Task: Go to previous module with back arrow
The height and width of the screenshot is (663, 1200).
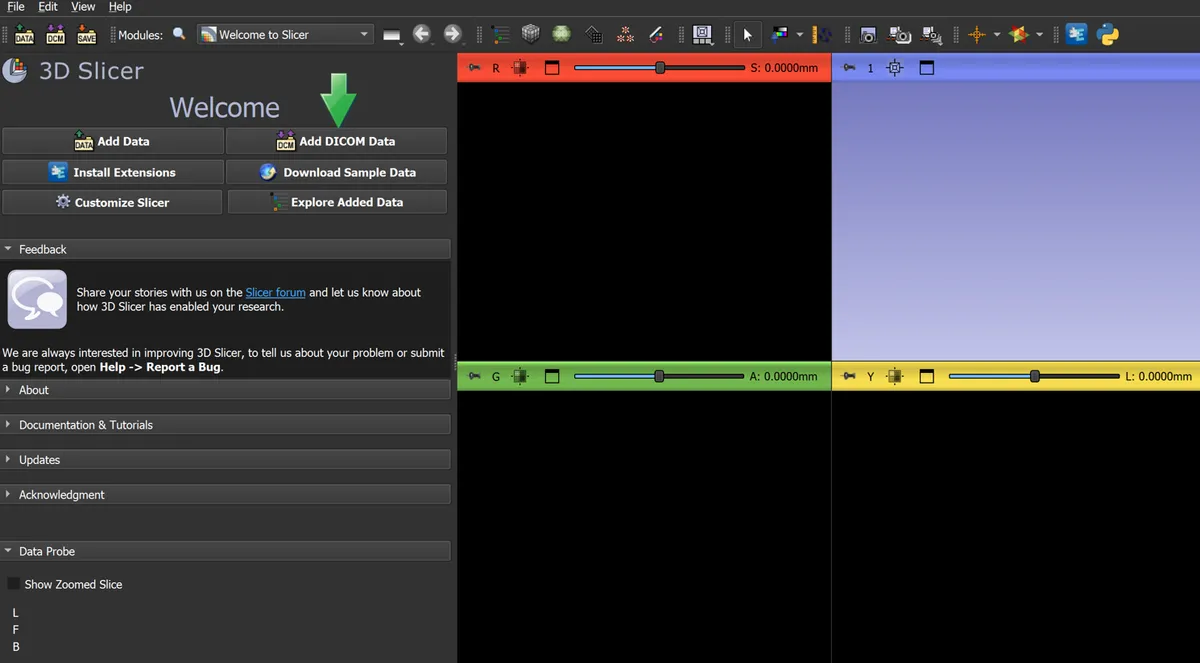Action: (x=422, y=34)
